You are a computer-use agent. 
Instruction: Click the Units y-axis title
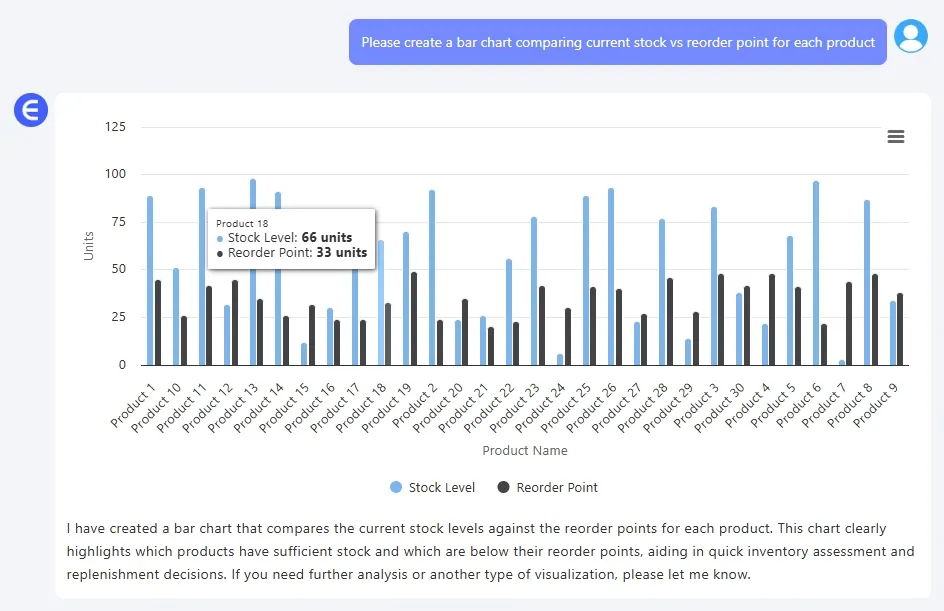[x=89, y=246]
